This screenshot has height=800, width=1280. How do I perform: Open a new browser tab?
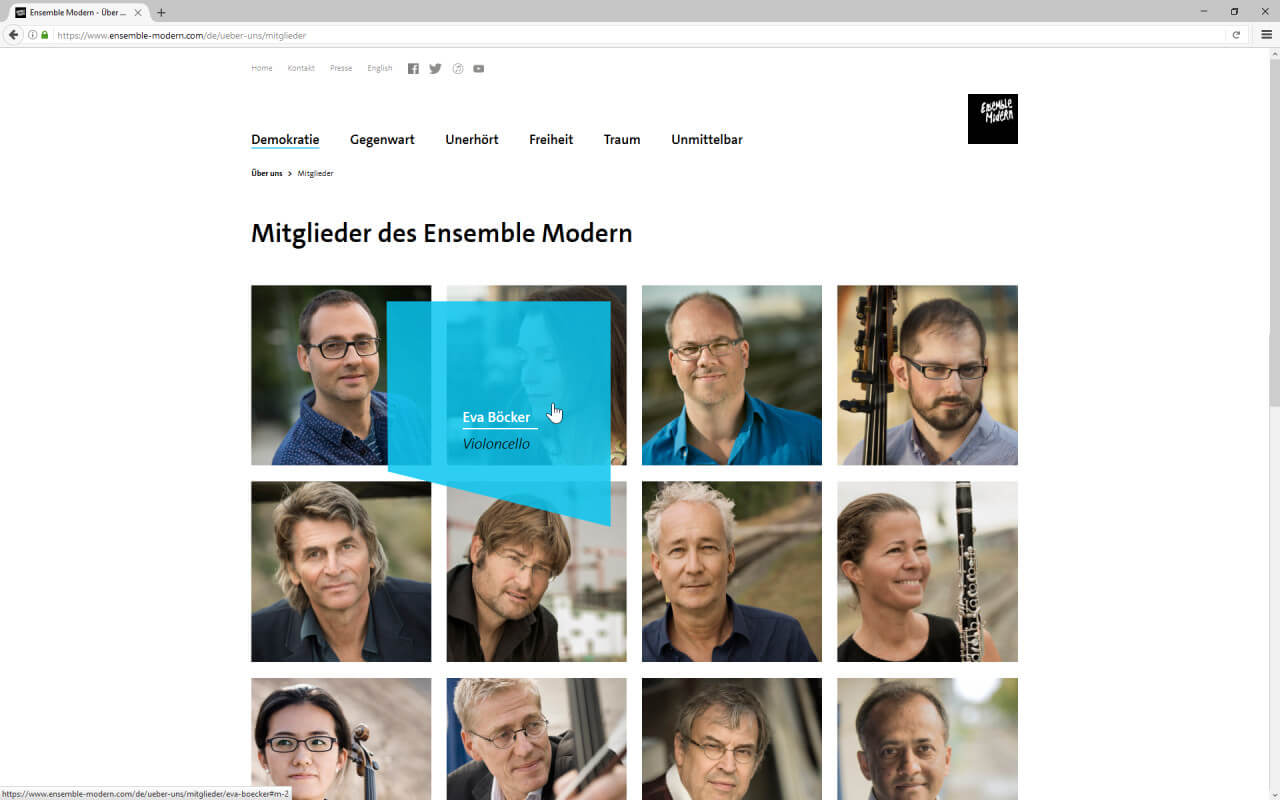(161, 13)
